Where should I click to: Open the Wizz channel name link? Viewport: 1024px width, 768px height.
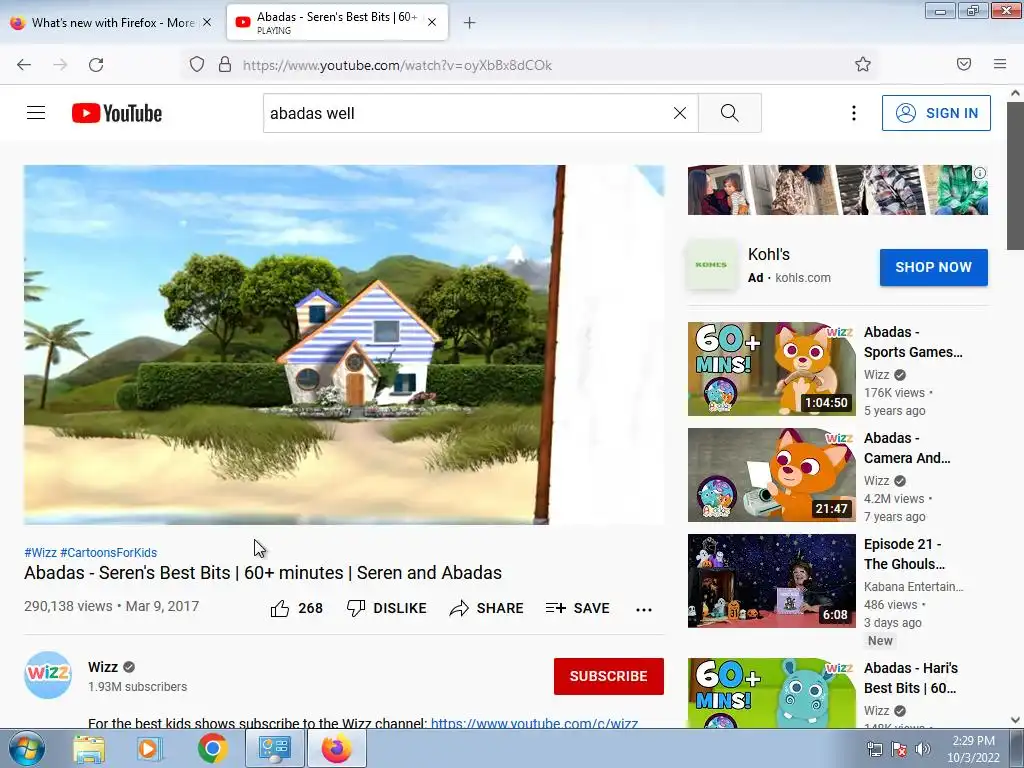pos(103,667)
